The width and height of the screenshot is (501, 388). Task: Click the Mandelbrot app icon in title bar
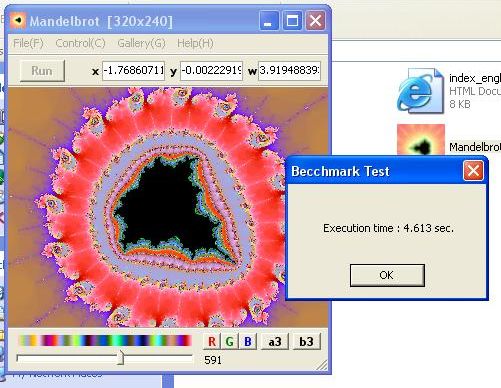click(18, 21)
